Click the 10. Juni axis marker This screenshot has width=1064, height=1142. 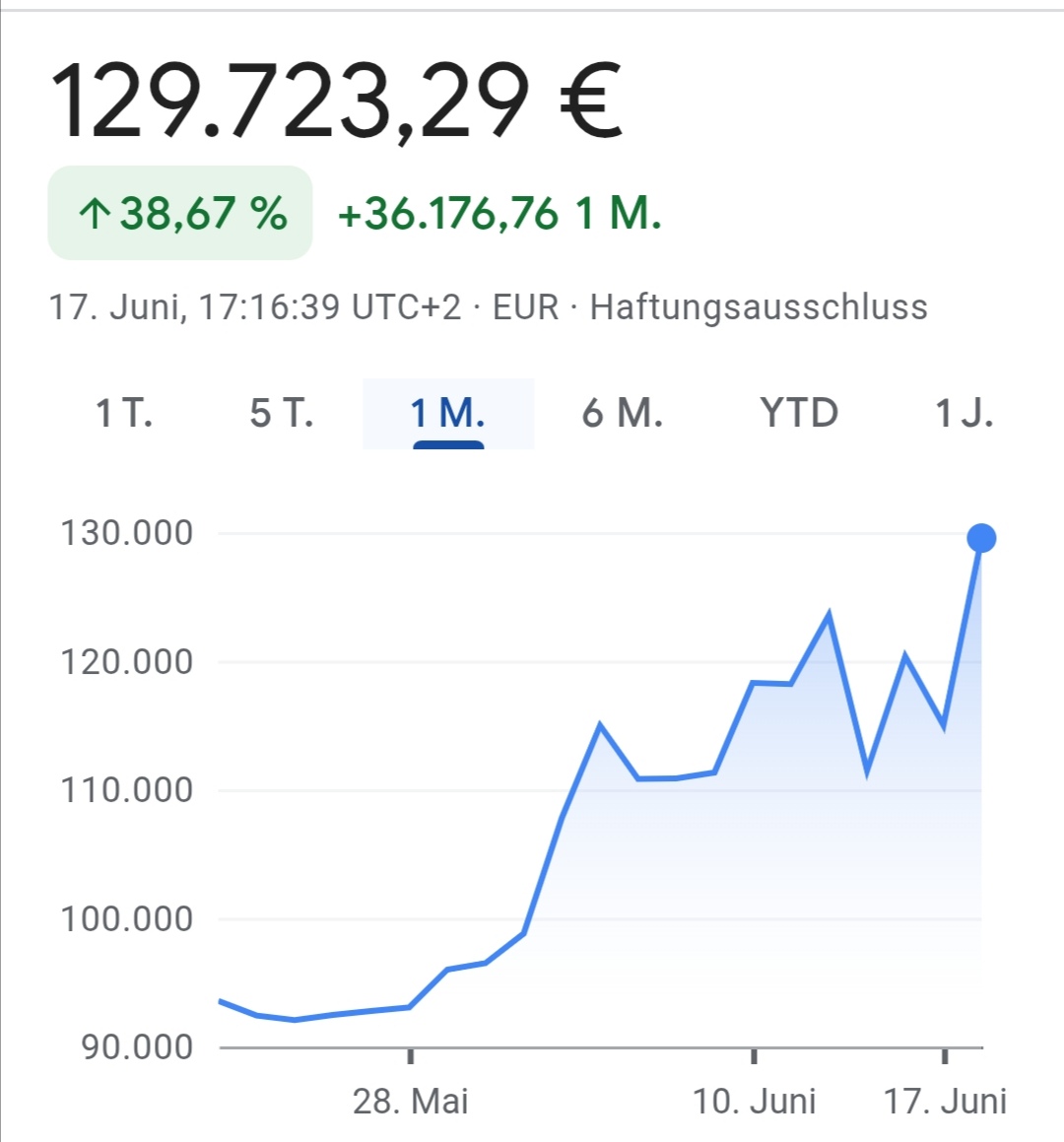click(754, 1102)
